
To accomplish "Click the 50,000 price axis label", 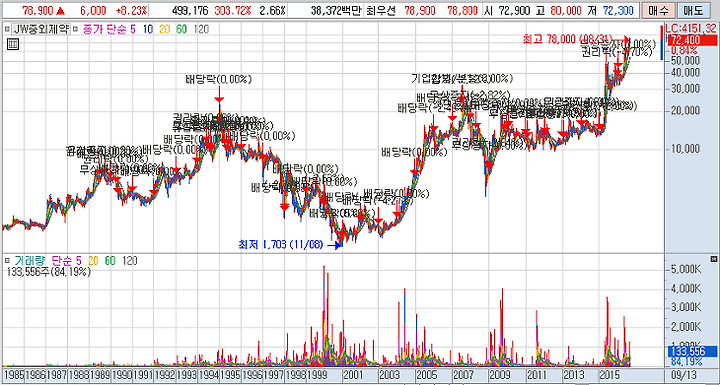I will pyautogui.click(x=685, y=60).
